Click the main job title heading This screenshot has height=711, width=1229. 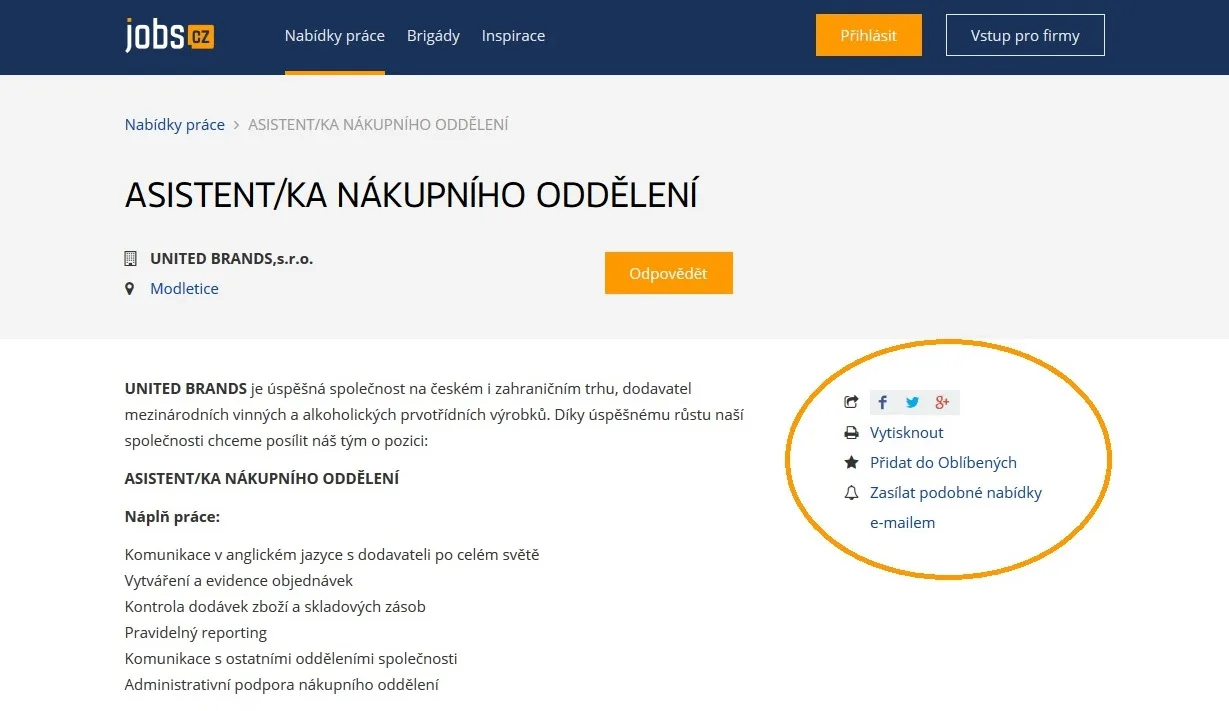click(x=410, y=194)
